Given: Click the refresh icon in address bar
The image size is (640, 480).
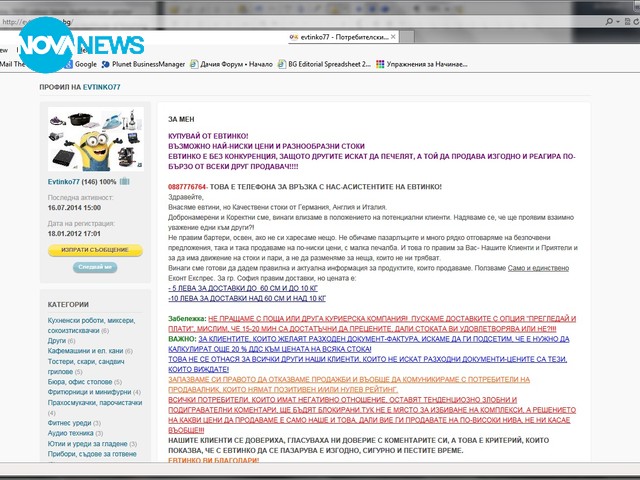Looking at the screenshot, I should click(635, 21).
